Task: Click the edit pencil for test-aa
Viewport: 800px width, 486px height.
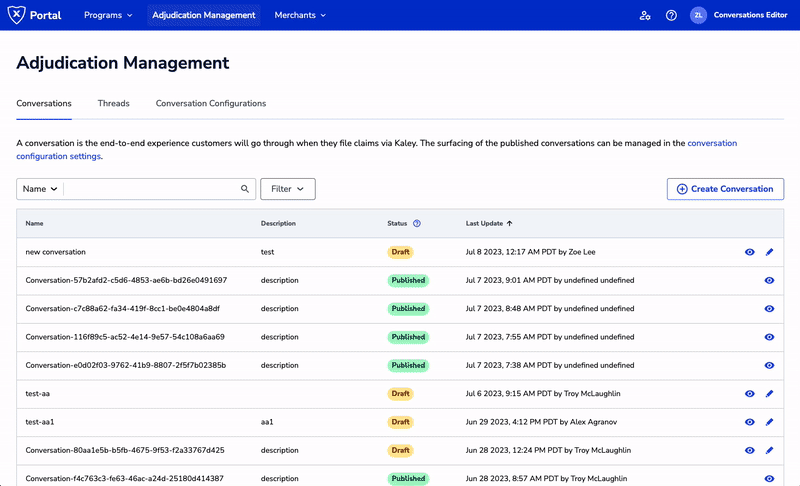Action: (769, 394)
